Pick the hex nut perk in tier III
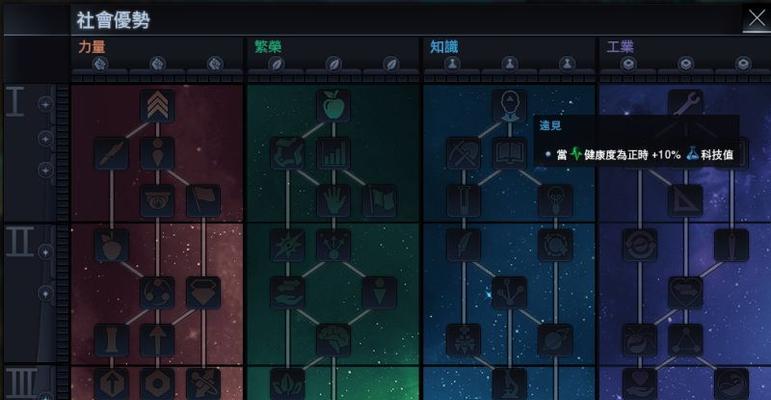 [157, 384]
